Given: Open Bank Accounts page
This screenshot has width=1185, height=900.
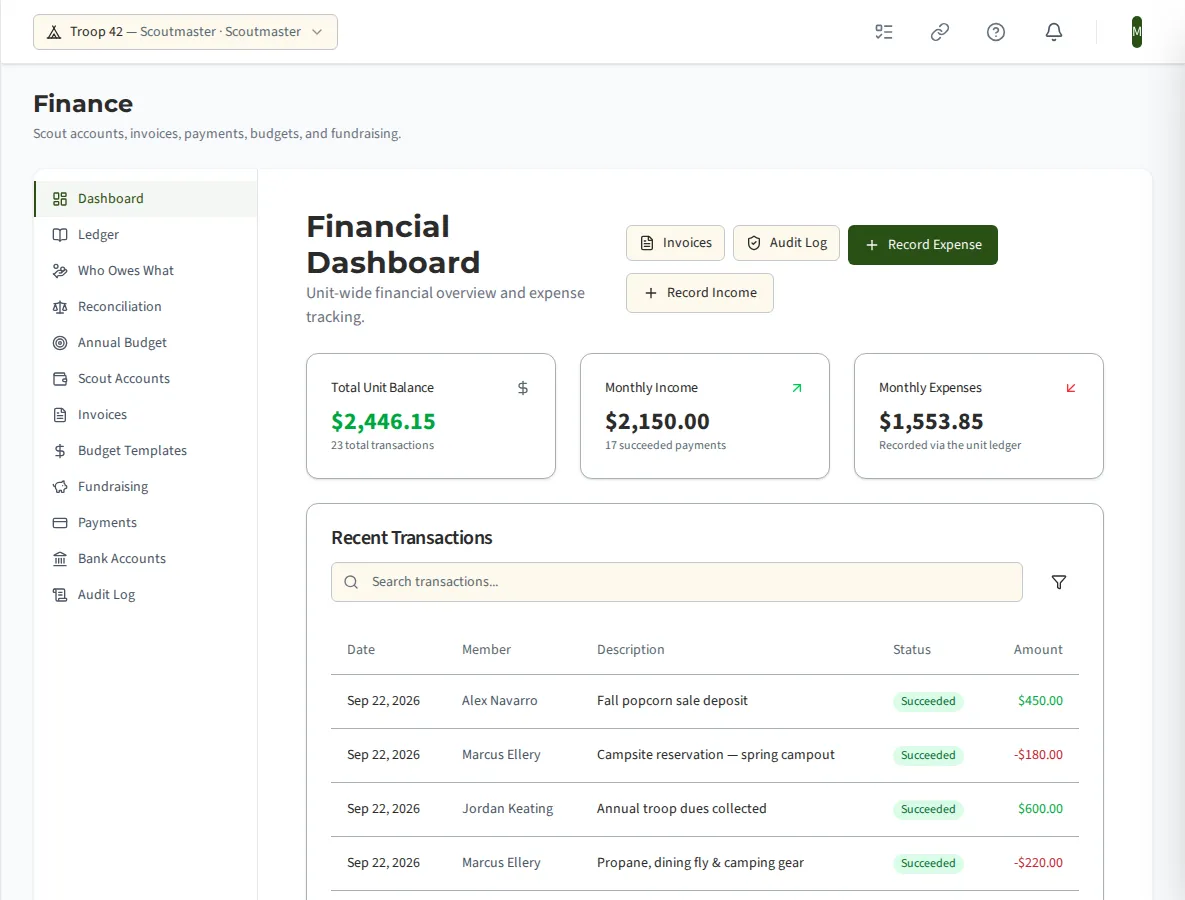Looking at the screenshot, I should [x=146, y=559].
